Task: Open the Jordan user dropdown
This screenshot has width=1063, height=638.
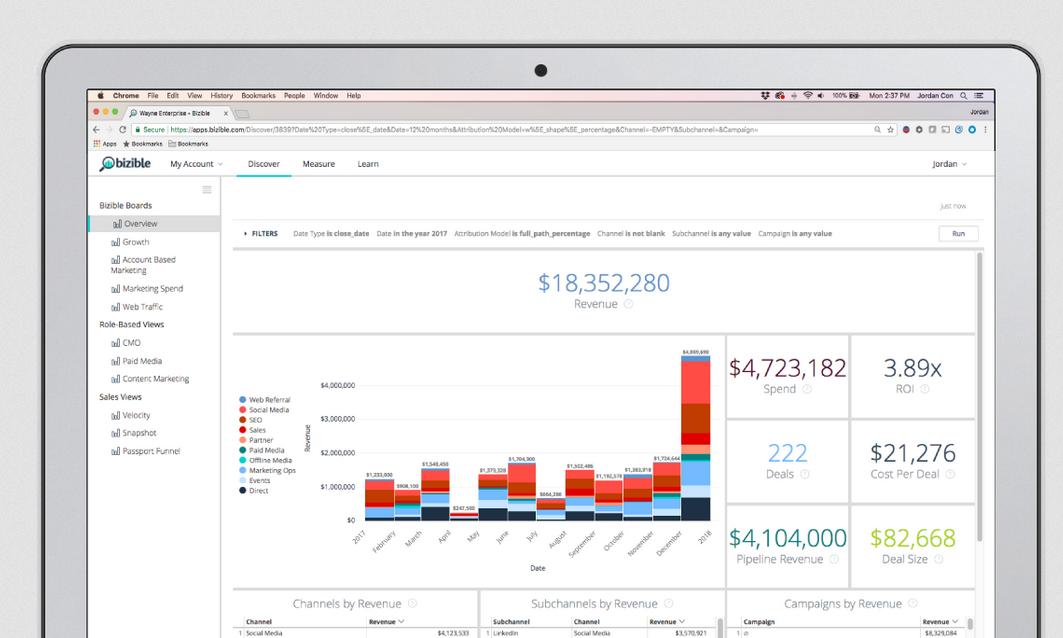Action: click(x=949, y=164)
